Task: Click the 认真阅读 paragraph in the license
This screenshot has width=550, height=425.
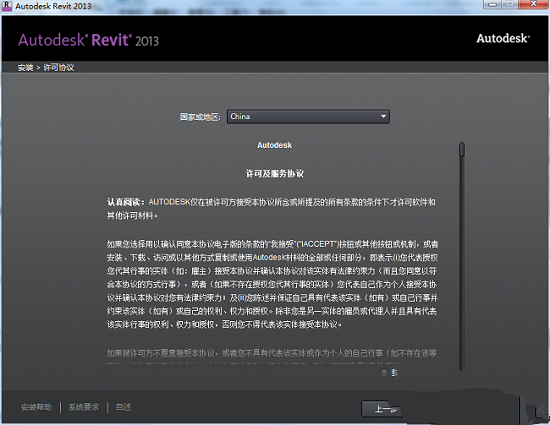Action: tap(271, 209)
